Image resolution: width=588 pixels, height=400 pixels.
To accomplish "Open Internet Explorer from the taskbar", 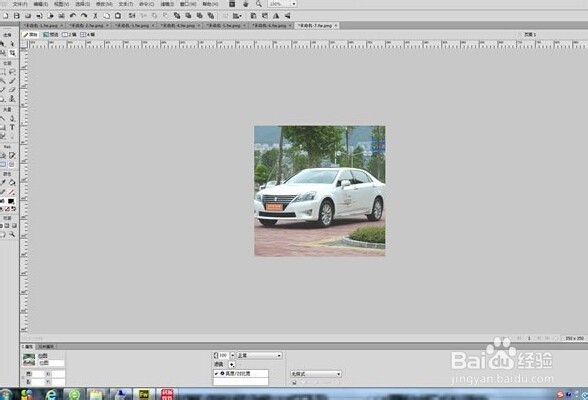I will [x=51, y=394].
